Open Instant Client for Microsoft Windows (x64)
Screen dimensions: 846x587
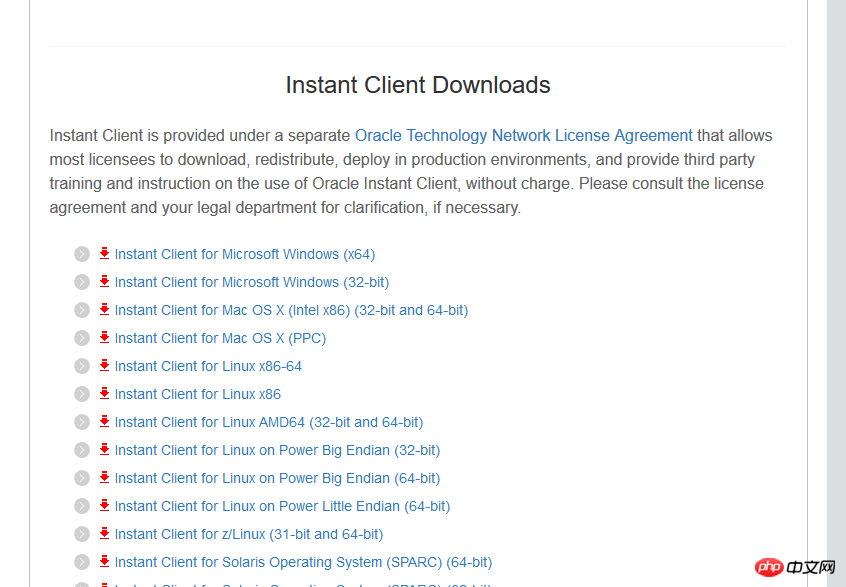tap(244, 254)
